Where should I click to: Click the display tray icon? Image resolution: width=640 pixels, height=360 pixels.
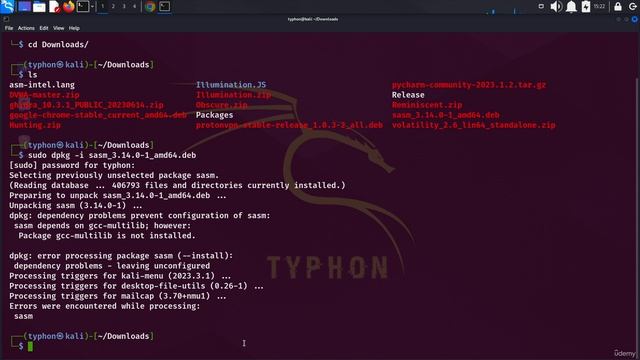click(x=541, y=7)
